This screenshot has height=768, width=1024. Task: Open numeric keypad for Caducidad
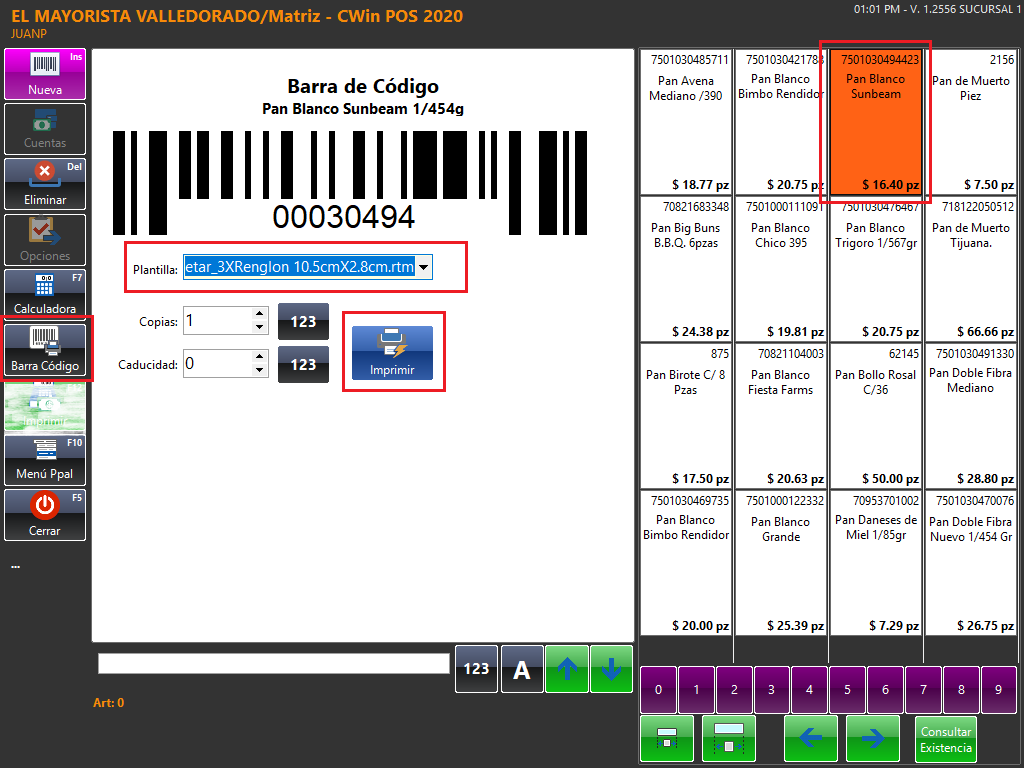click(x=303, y=365)
